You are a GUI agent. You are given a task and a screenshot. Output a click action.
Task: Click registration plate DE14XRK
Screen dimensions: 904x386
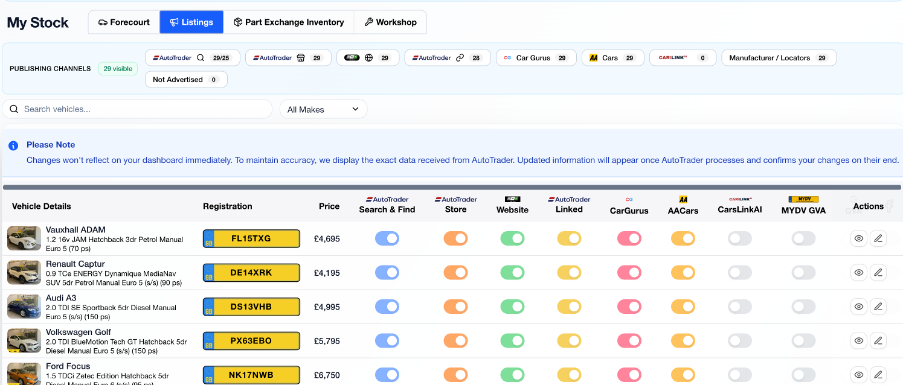point(251,273)
